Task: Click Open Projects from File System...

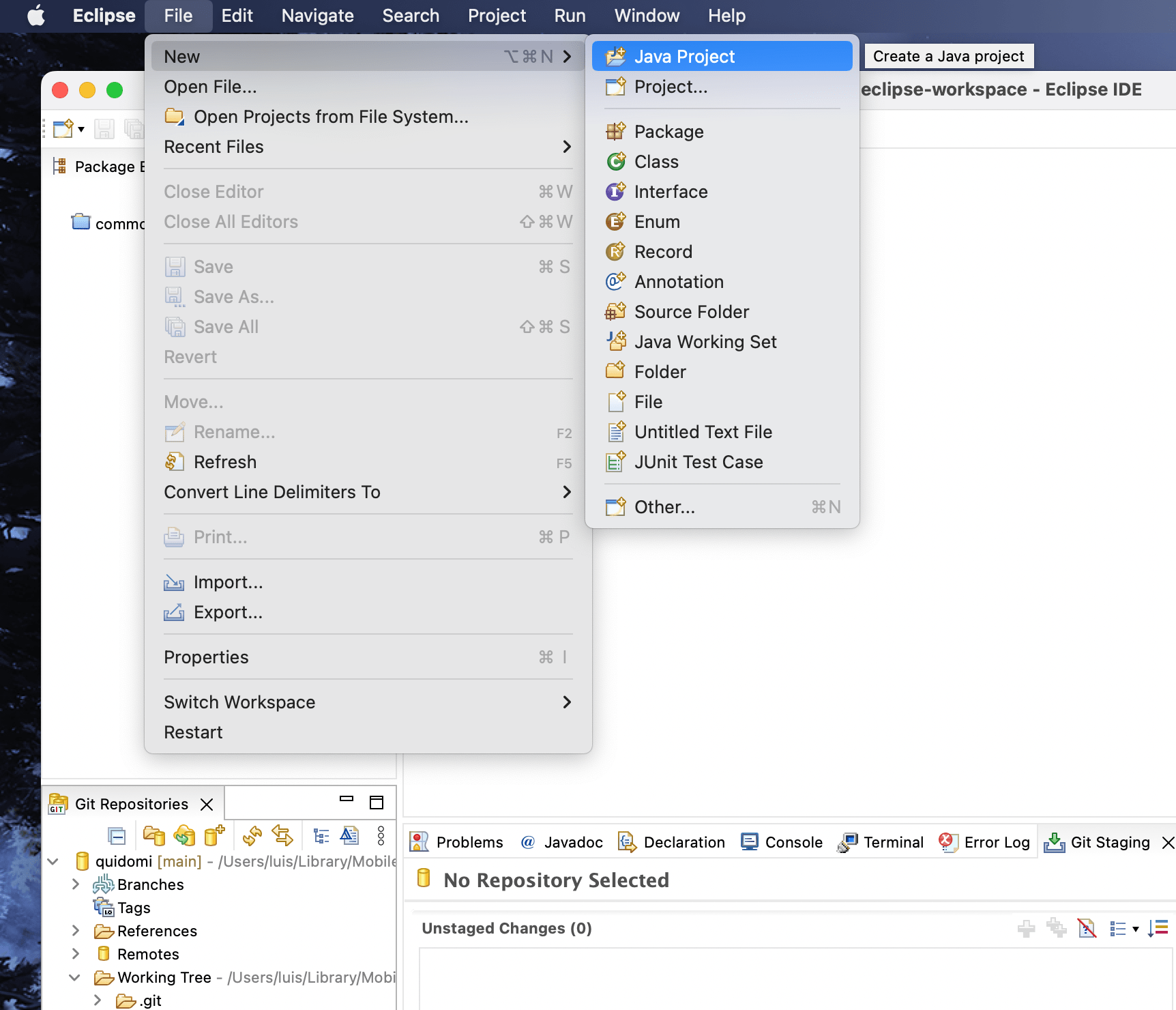Action: 368,117
